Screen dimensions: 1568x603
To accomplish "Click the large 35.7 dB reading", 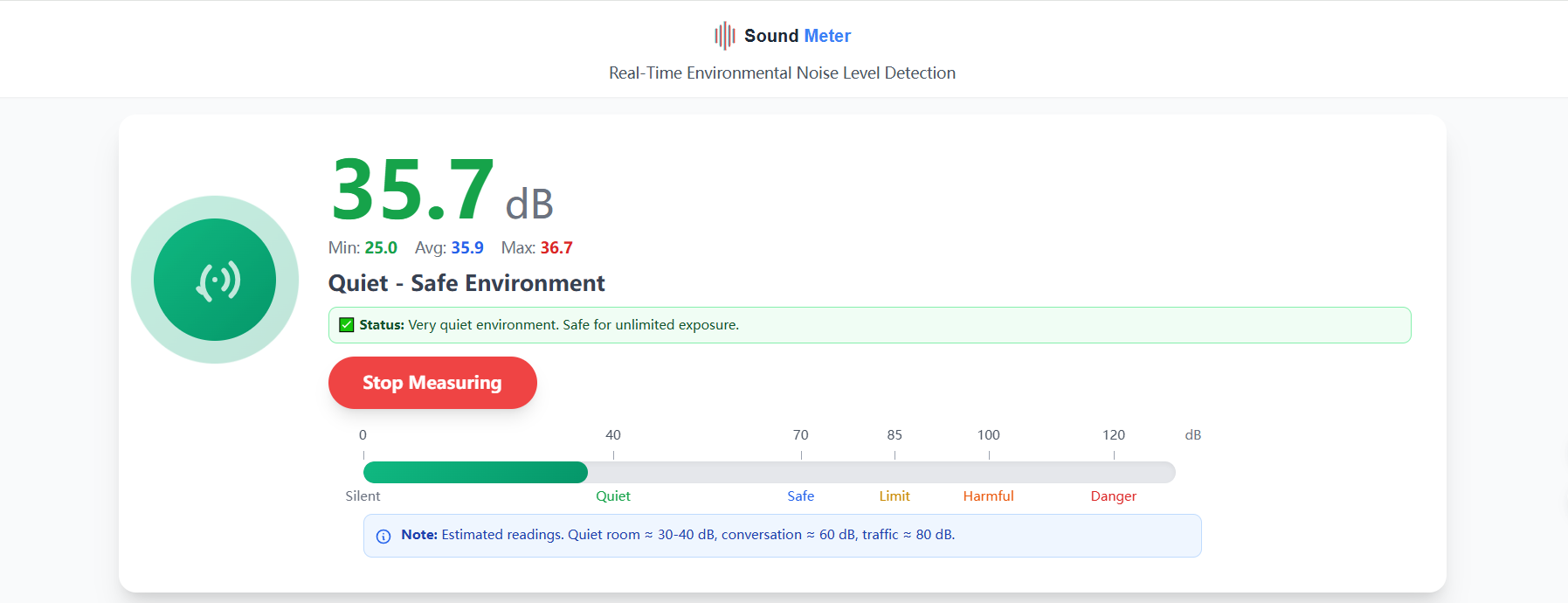I will click(441, 191).
